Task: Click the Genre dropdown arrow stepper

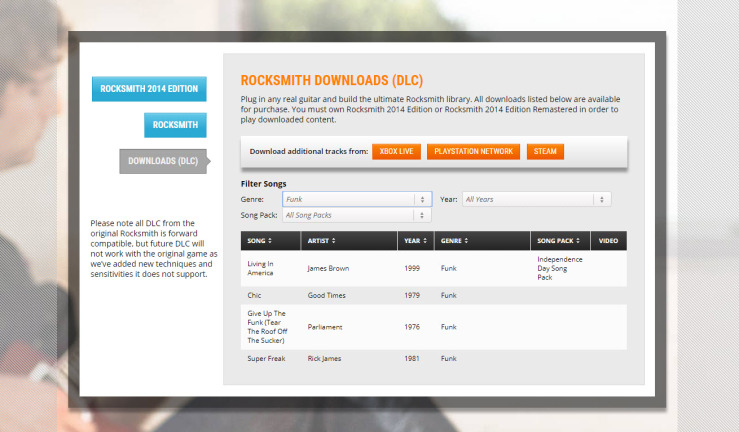Action: pos(422,199)
